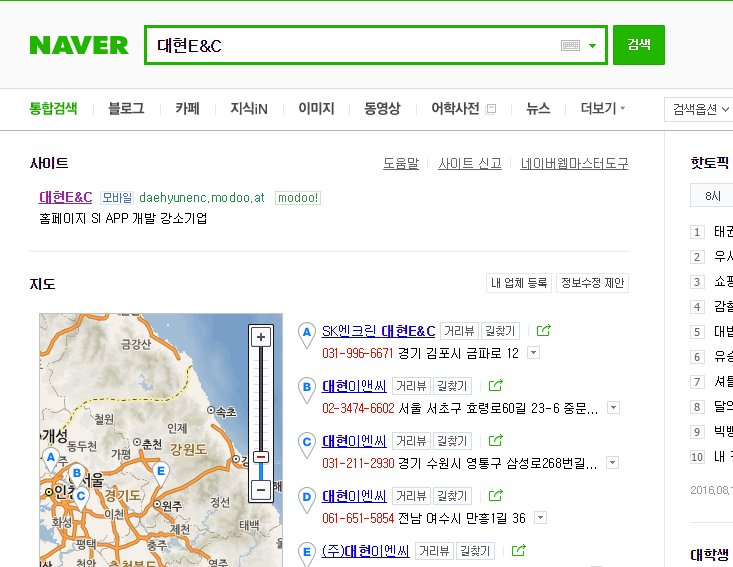Expand address for 전남 여수시 만흥1길 36
This screenshot has width=733, height=567.
click(x=540, y=517)
